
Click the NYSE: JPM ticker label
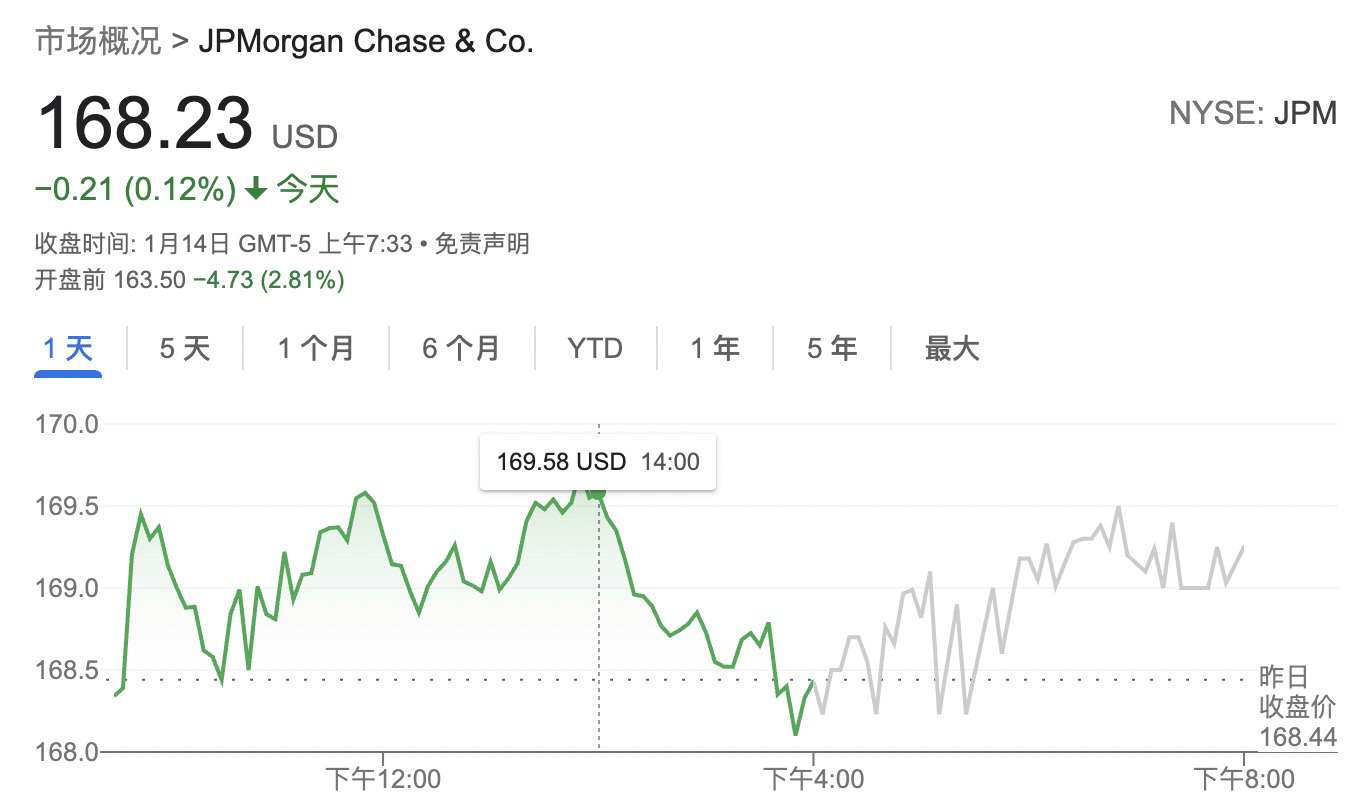[x=1252, y=113]
